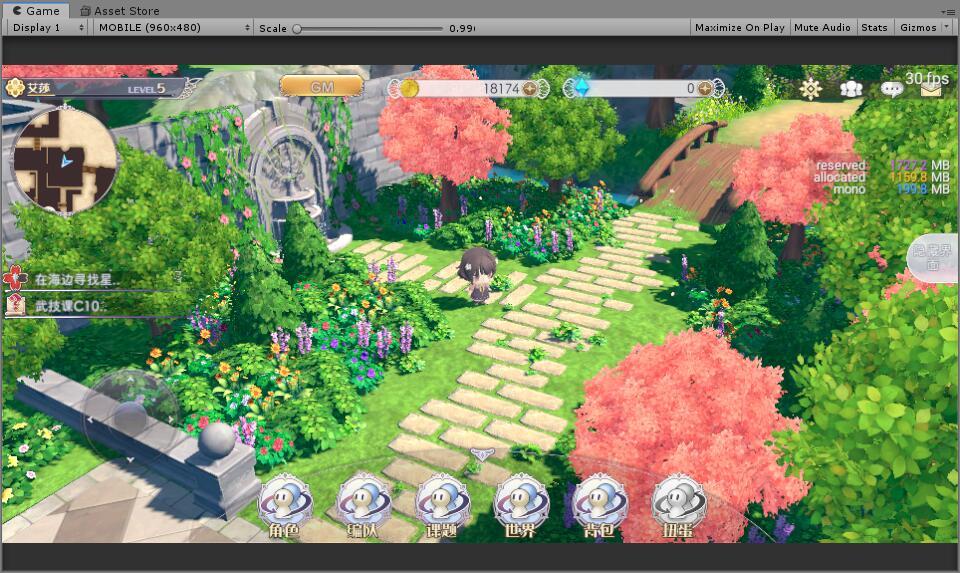Open the Gizmos dropdown arrow
The height and width of the screenshot is (573, 960).
[947, 27]
